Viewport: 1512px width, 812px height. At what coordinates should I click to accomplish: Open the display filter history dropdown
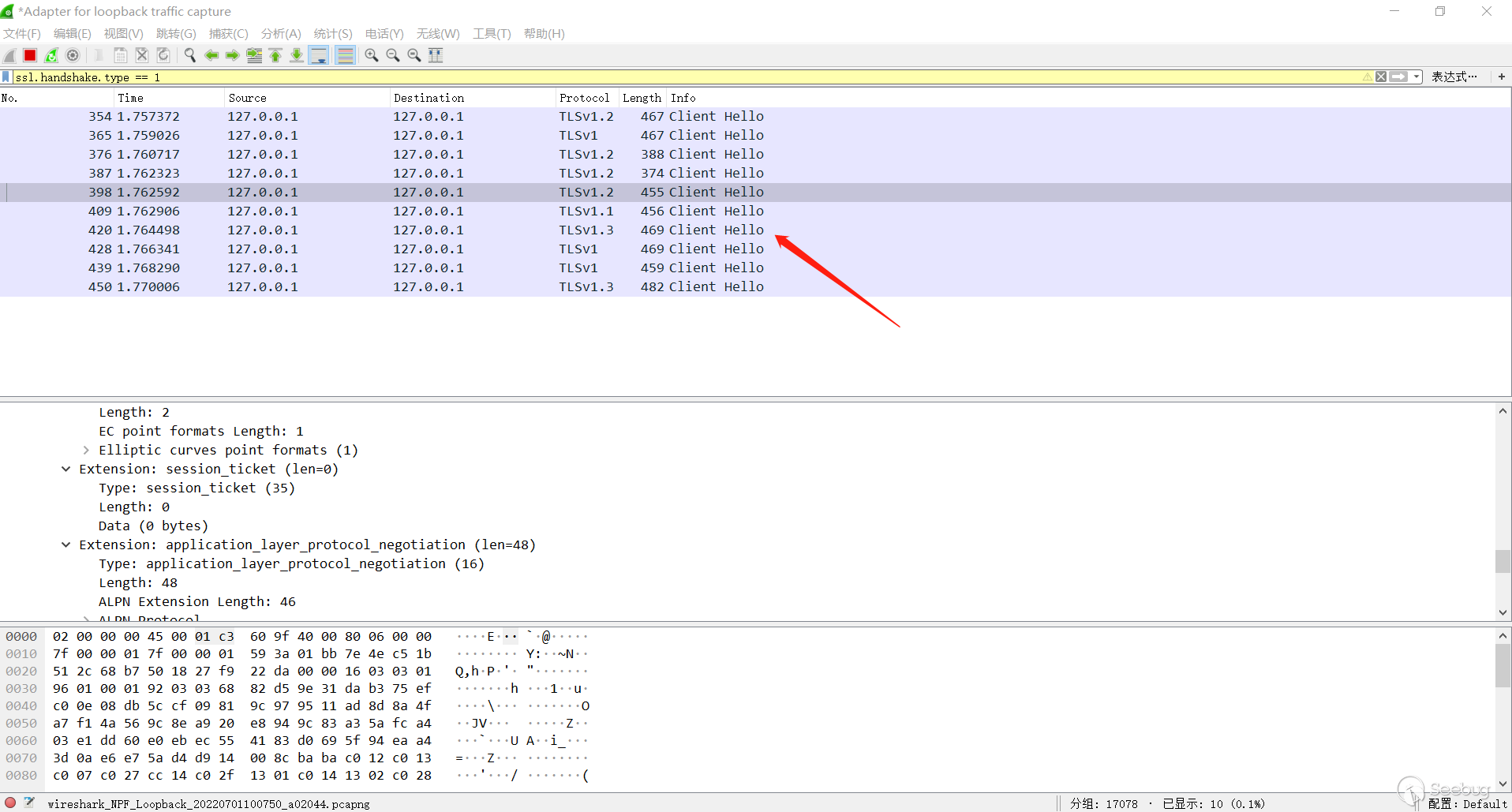click(1417, 77)
